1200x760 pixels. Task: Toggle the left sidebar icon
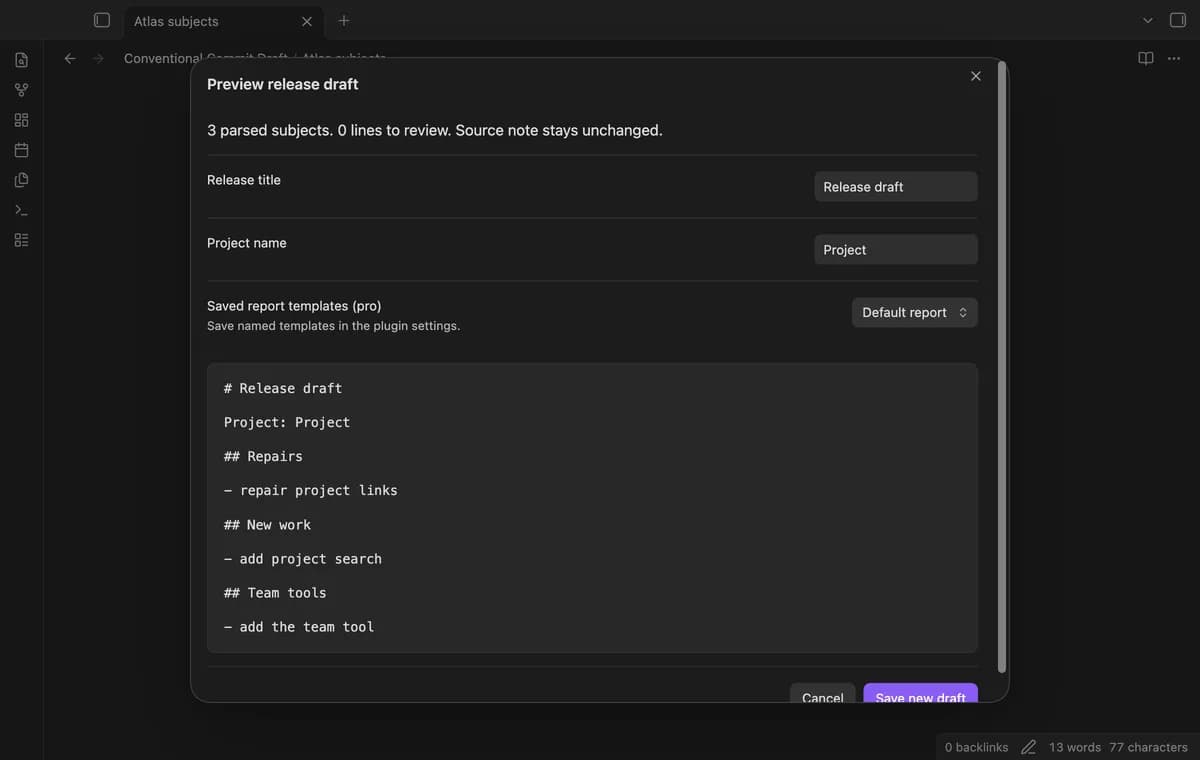coord(101,20)
